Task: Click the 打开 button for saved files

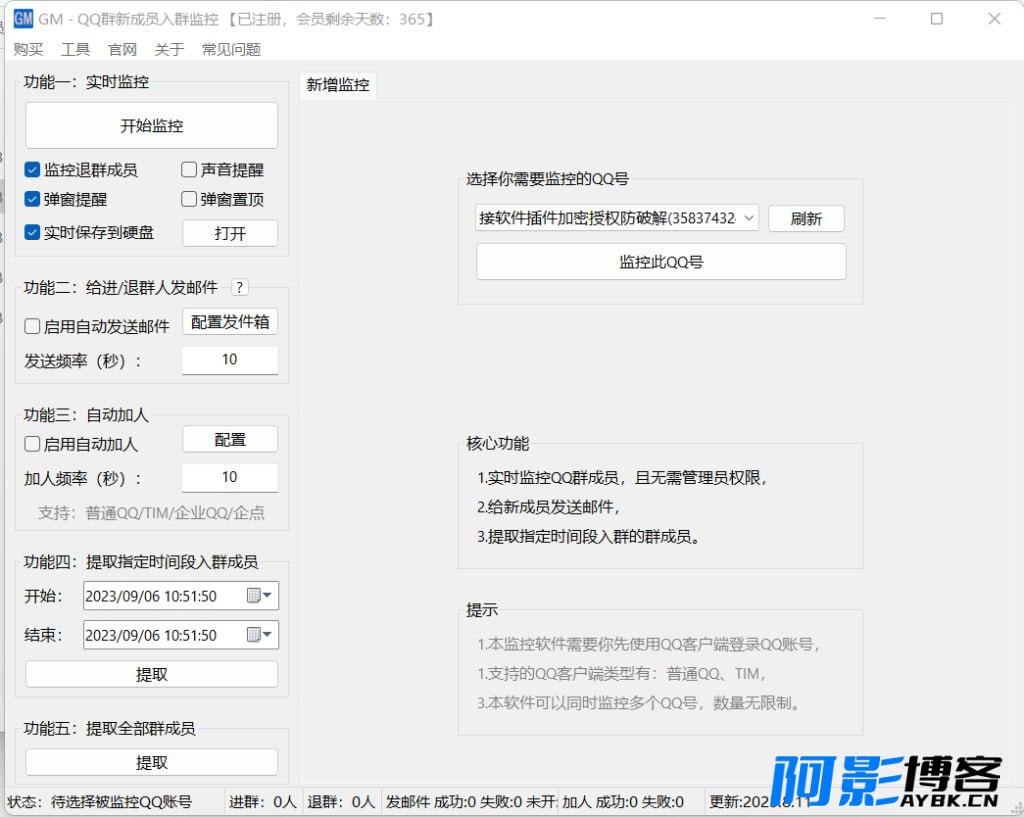Action: pyautogui.click(x=230, y=233)
